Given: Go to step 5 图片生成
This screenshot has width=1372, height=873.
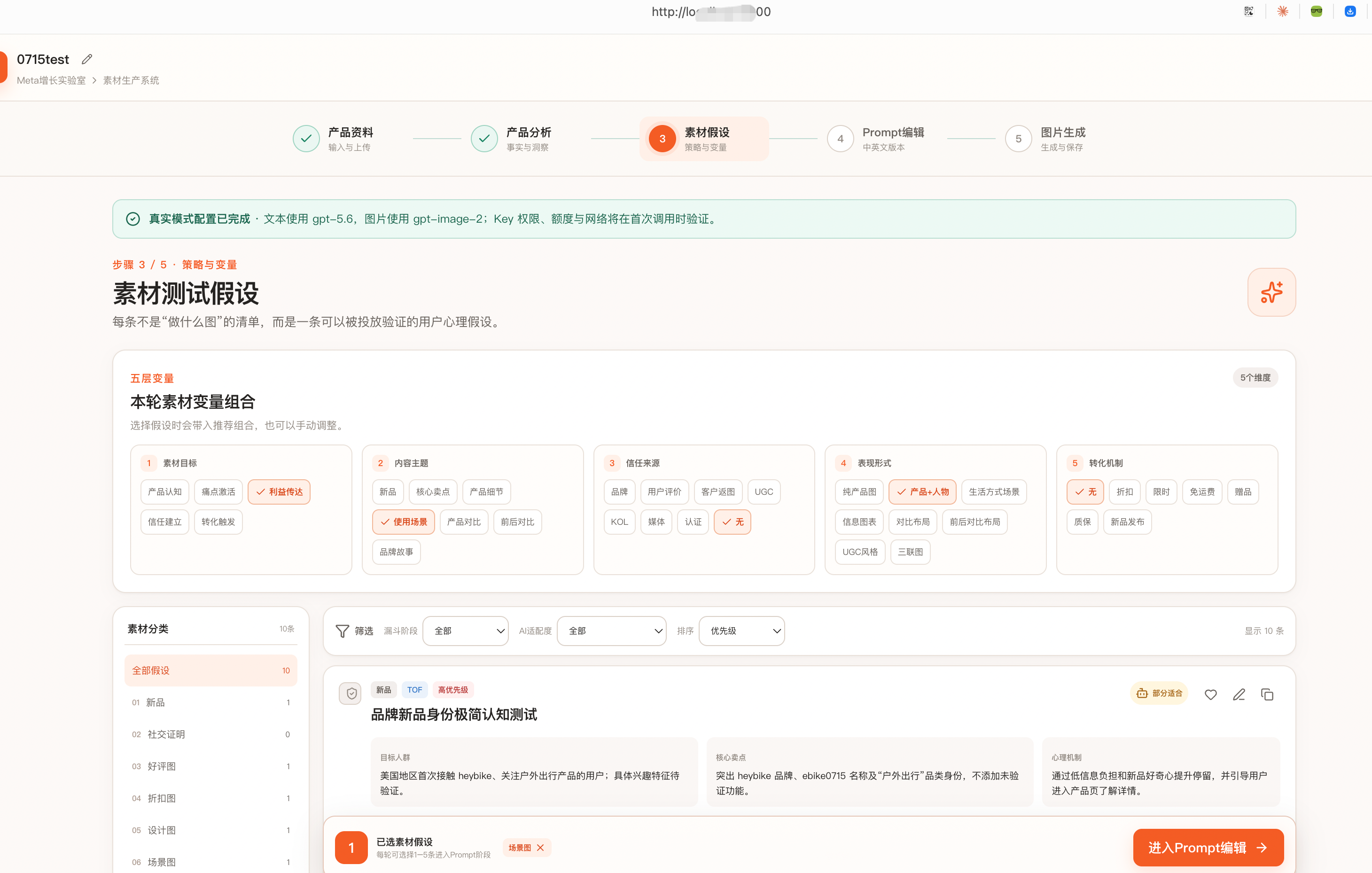Looking at the screenshot, I should click(x=1045, y=139).
